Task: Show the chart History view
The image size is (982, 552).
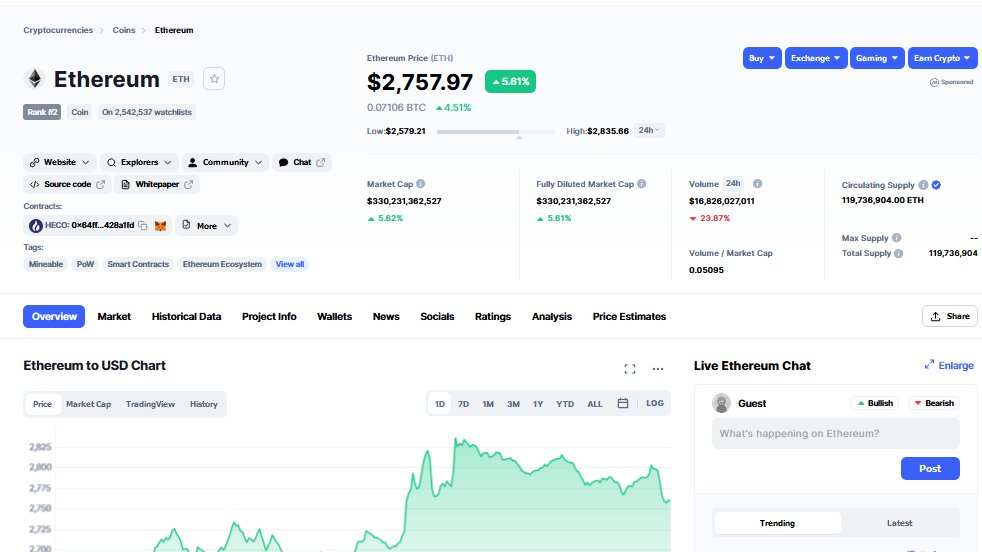Action: [x=204, y=404]
